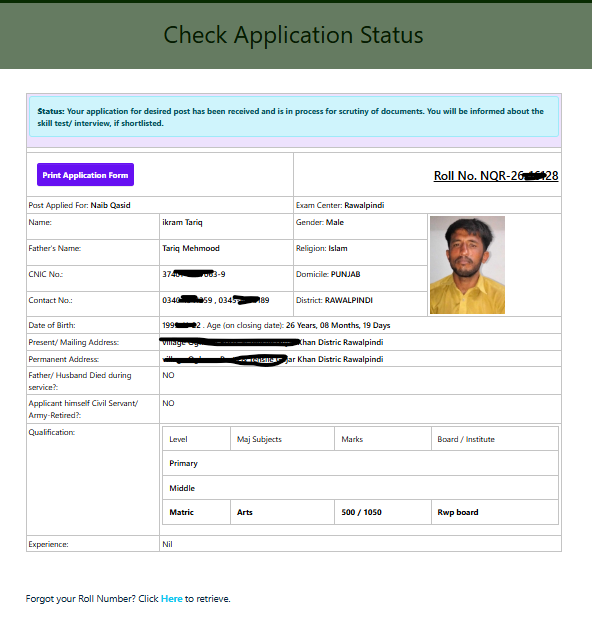This screenshot has width=592, height=618.
Task: Select the Experience value 'Nil'
Action: [167, 544]
